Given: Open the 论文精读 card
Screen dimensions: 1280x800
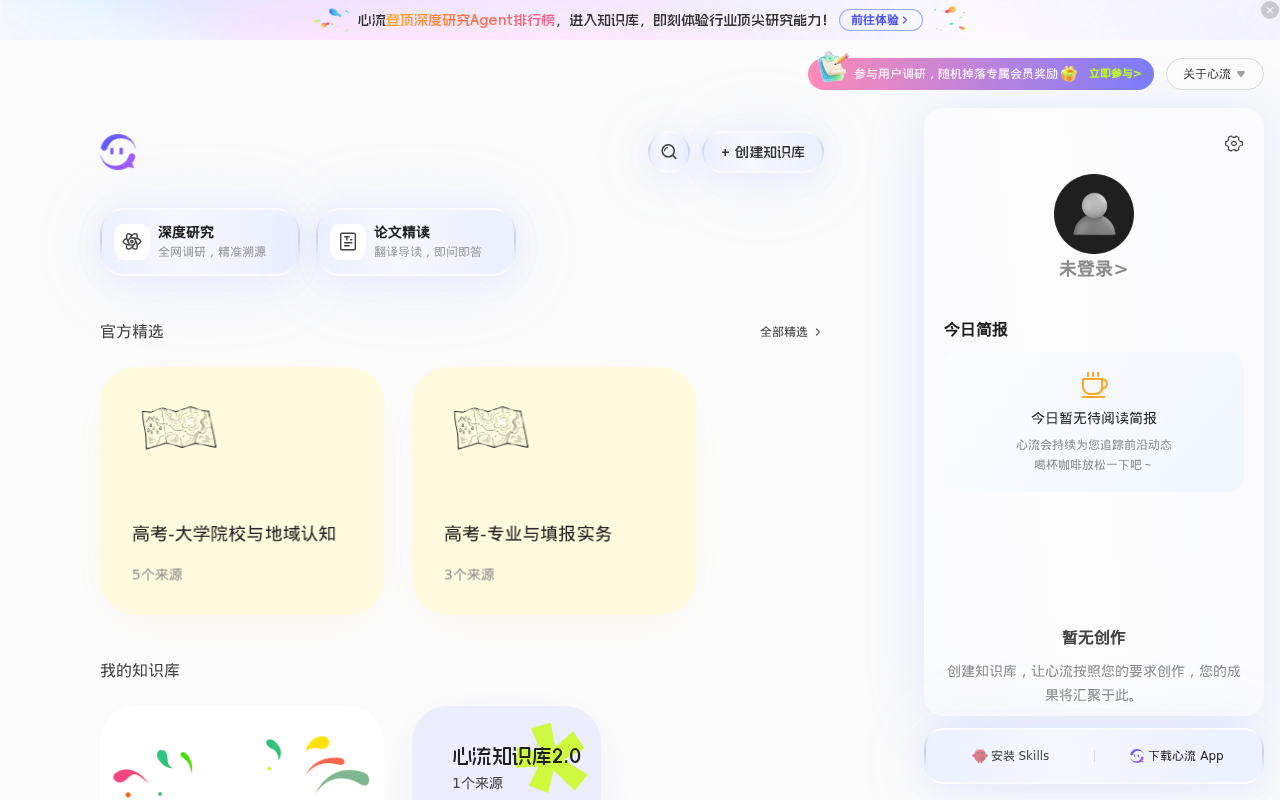Looking at the screenshot, I should [416, 242].
